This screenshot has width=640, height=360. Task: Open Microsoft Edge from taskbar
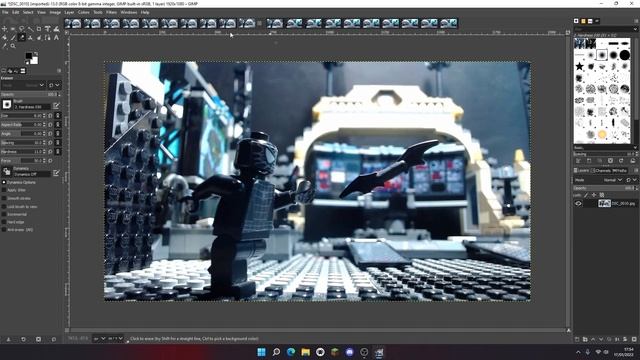[x=291, y=352]
